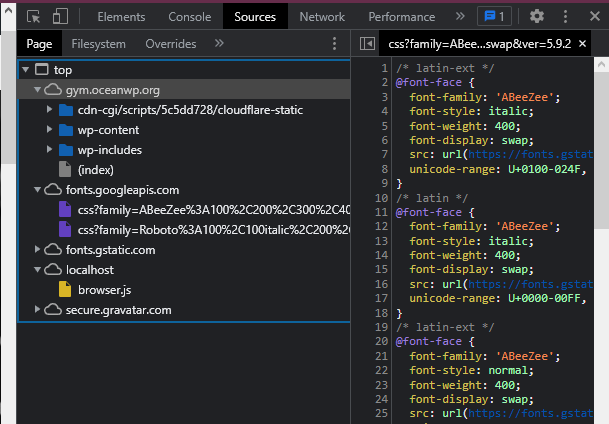This screenshot has width=609, height=424.
Task: Follow the fonts.gstatic URL on line 25
Action: click(x=530, y=413)
